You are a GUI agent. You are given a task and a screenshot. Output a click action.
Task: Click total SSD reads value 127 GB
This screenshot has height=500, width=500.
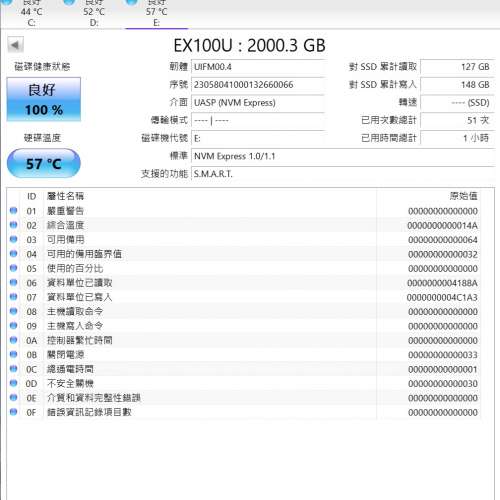457,67
